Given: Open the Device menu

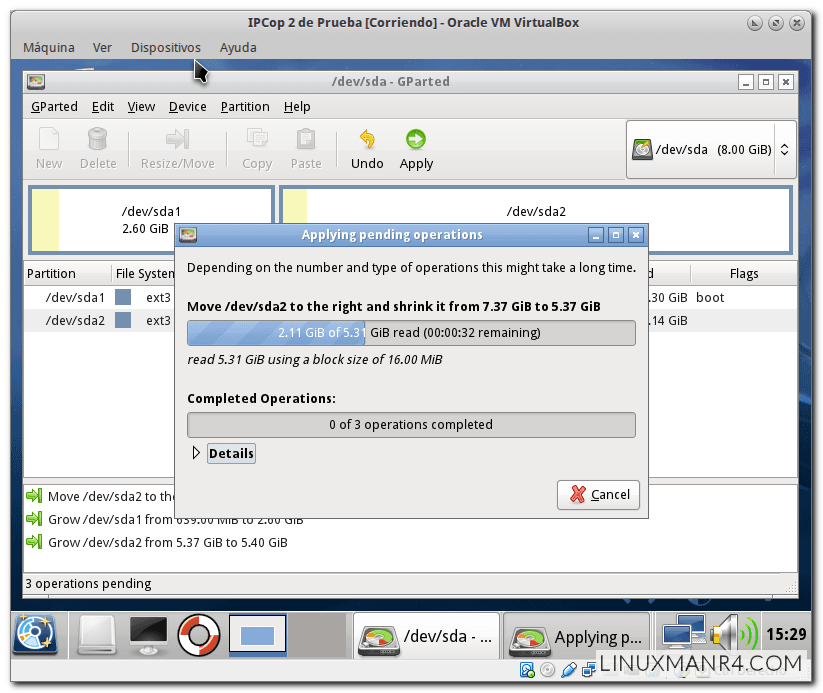Looking at the screenshot, I should [x=187, y=107].
